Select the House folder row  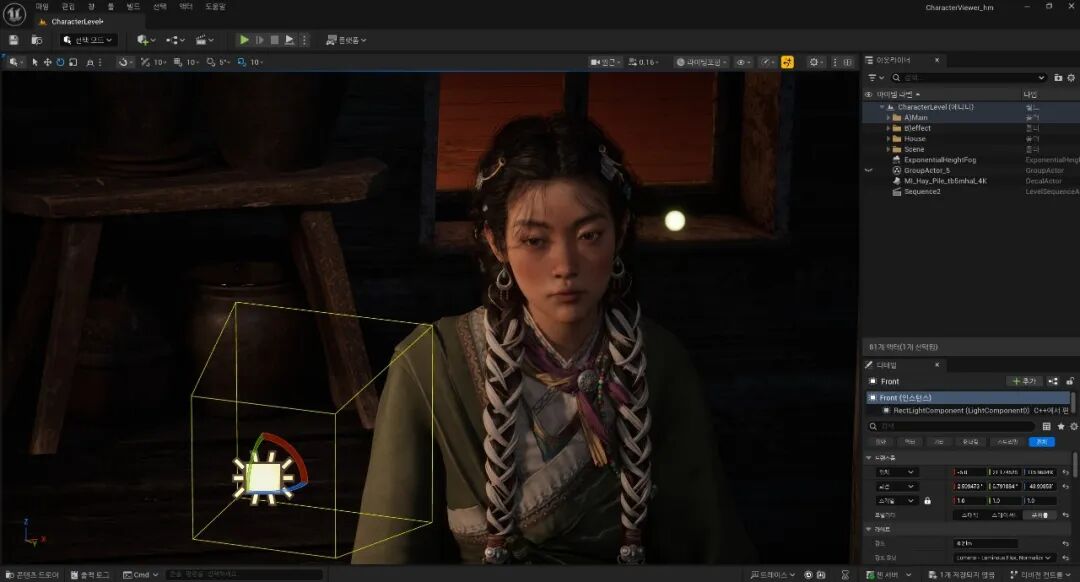click(x=971, y=138)
